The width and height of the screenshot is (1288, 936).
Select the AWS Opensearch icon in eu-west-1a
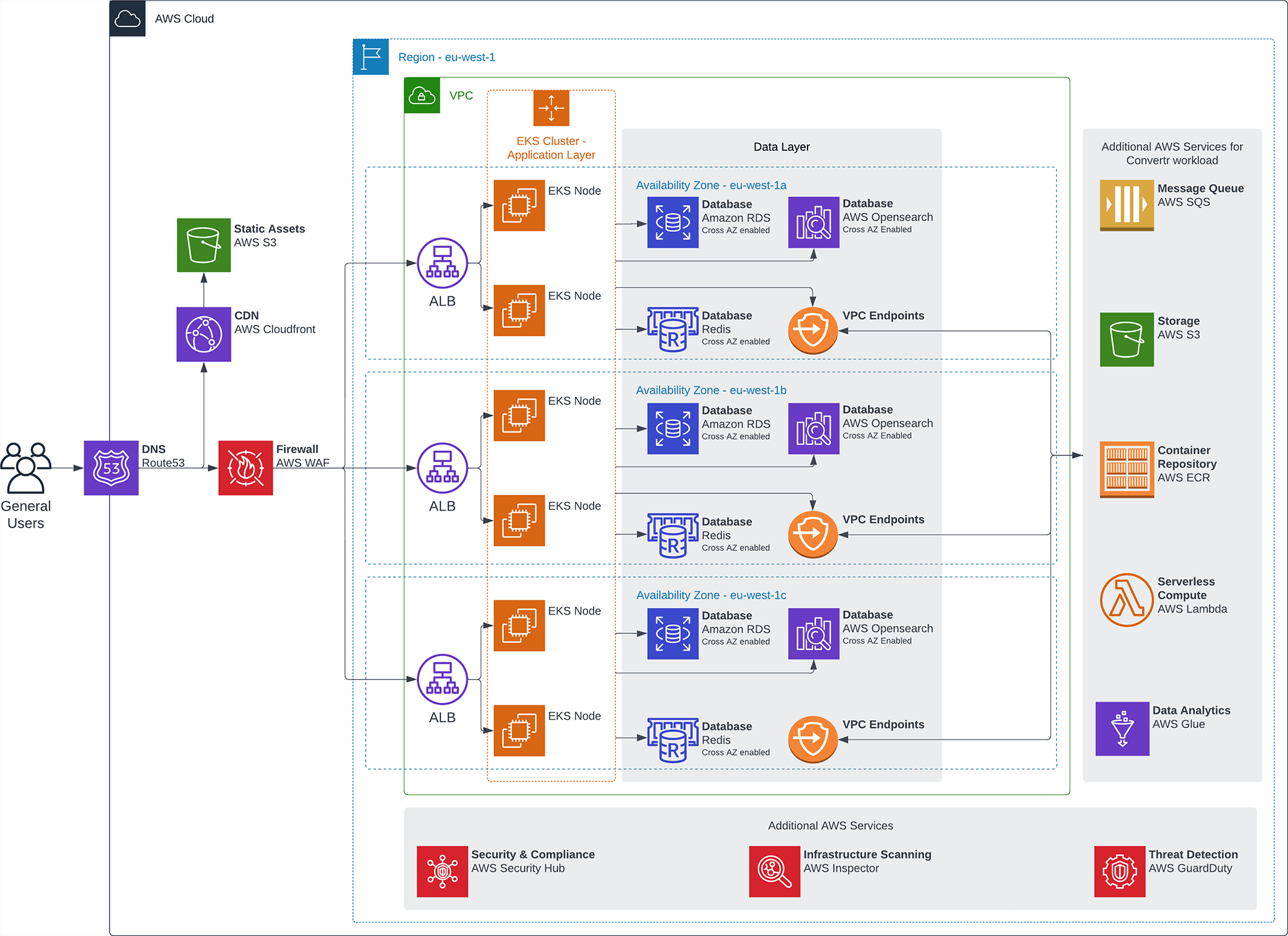814,222
